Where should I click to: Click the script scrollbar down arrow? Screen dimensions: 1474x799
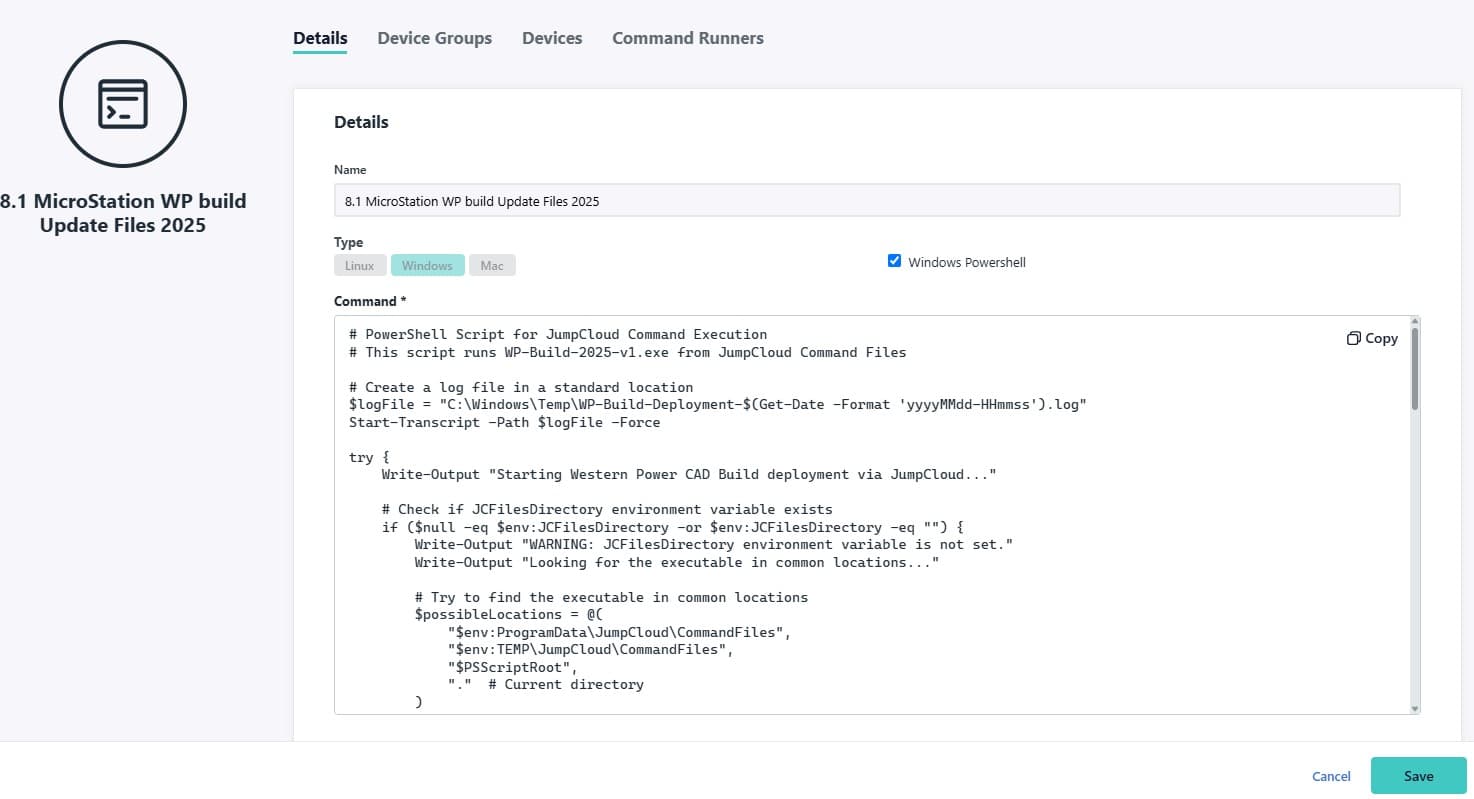pos(1414,707)
